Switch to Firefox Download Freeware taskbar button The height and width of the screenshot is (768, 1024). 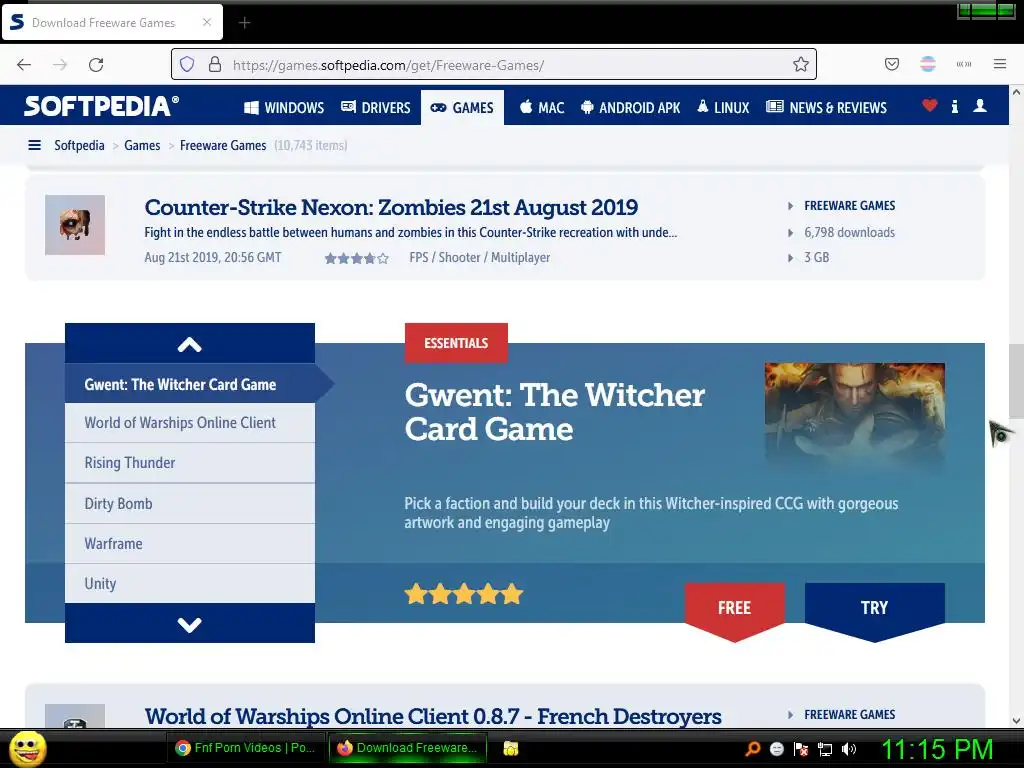pos(408,748)
